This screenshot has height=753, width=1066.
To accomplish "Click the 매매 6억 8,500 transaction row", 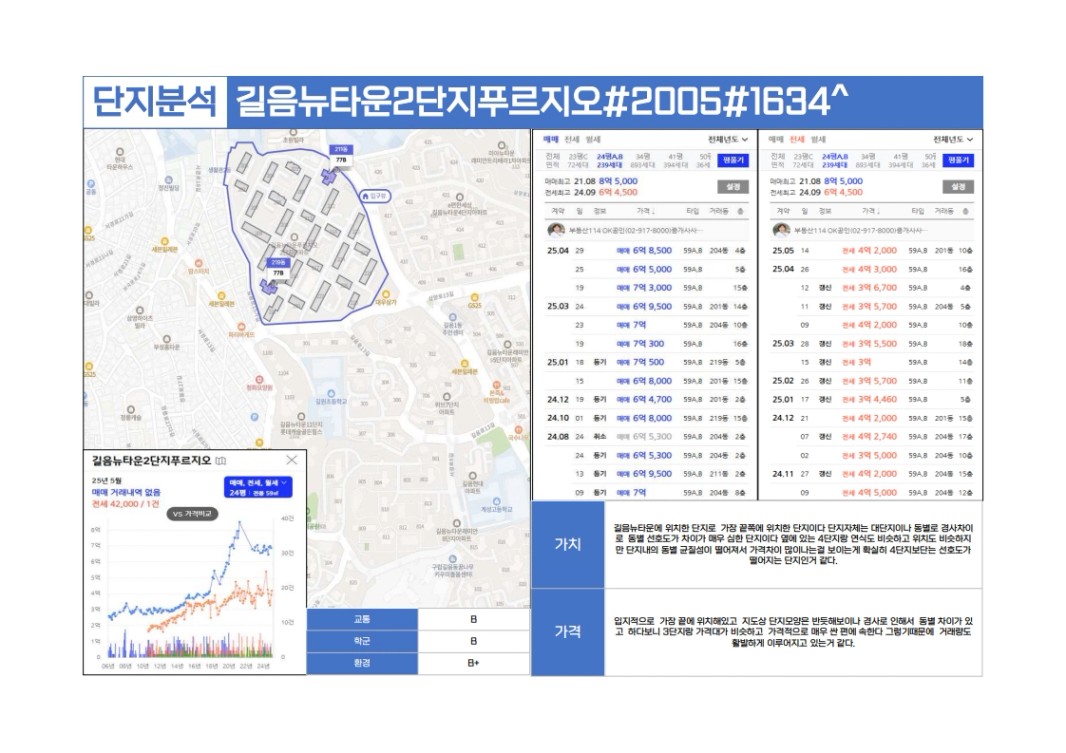I will pyautogui.click(x=647, y=251).
